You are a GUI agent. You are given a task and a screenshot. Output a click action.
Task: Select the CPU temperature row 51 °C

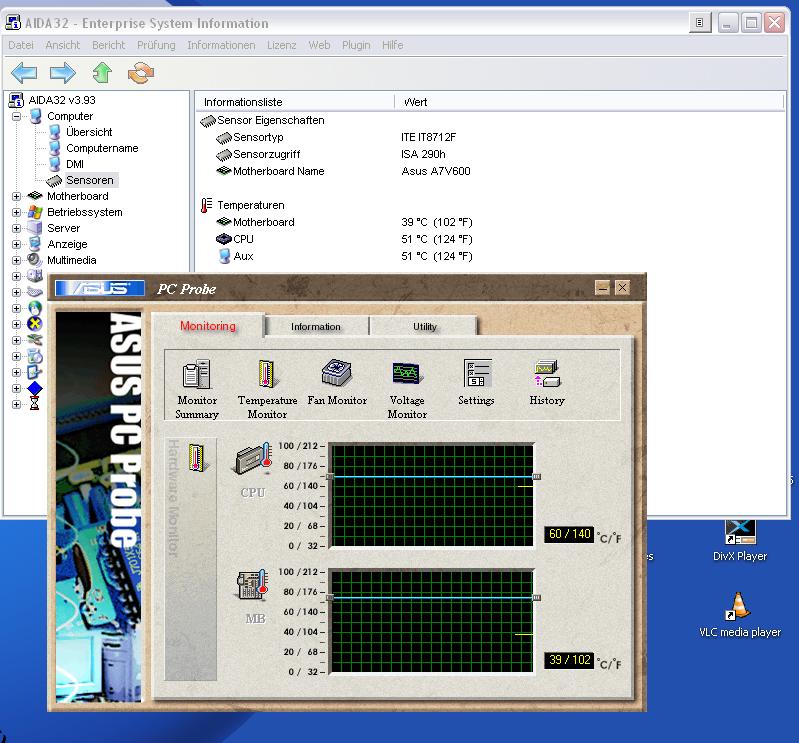344,239
